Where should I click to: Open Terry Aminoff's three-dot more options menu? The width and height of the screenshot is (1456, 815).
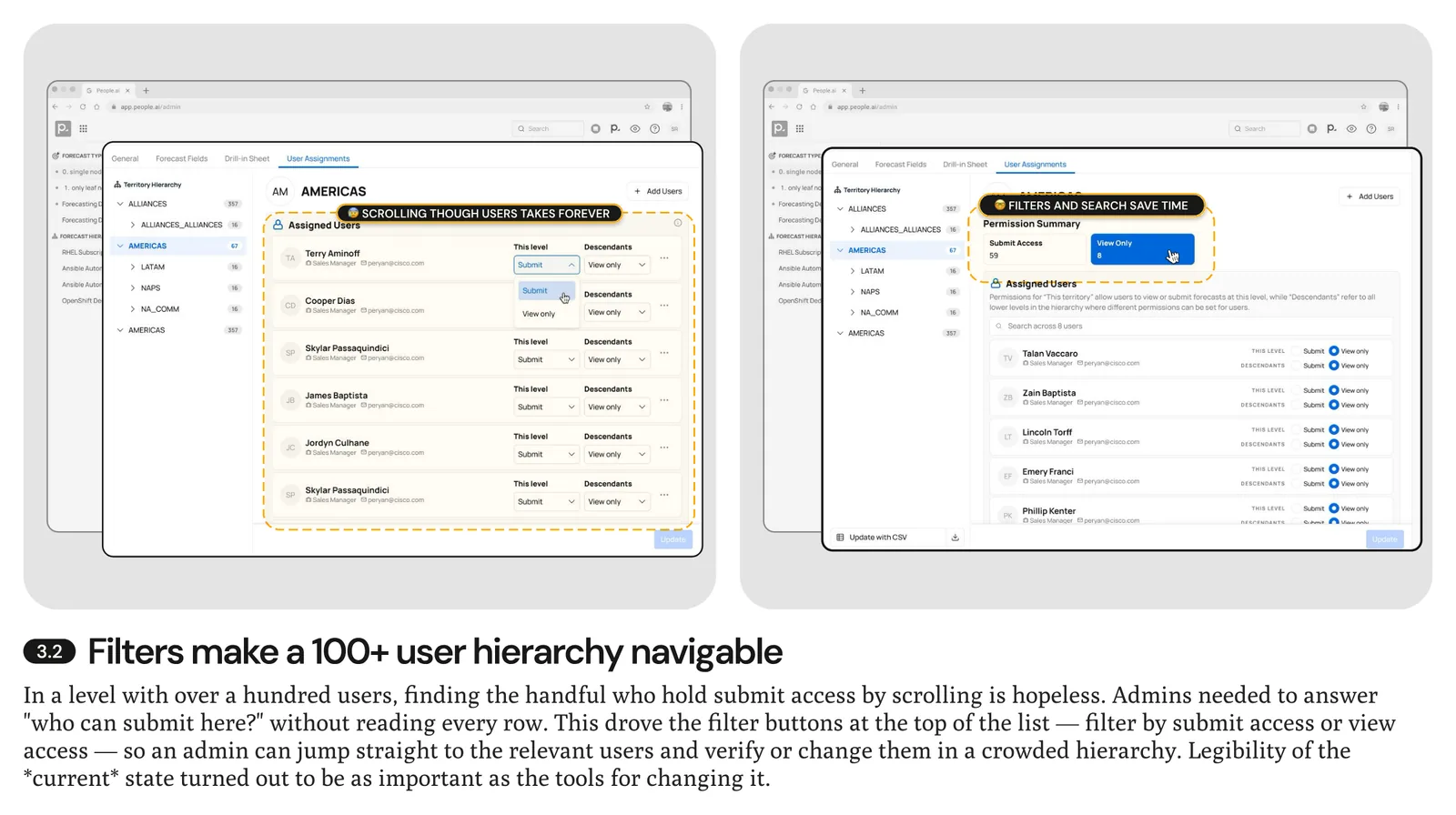point(664,258)
